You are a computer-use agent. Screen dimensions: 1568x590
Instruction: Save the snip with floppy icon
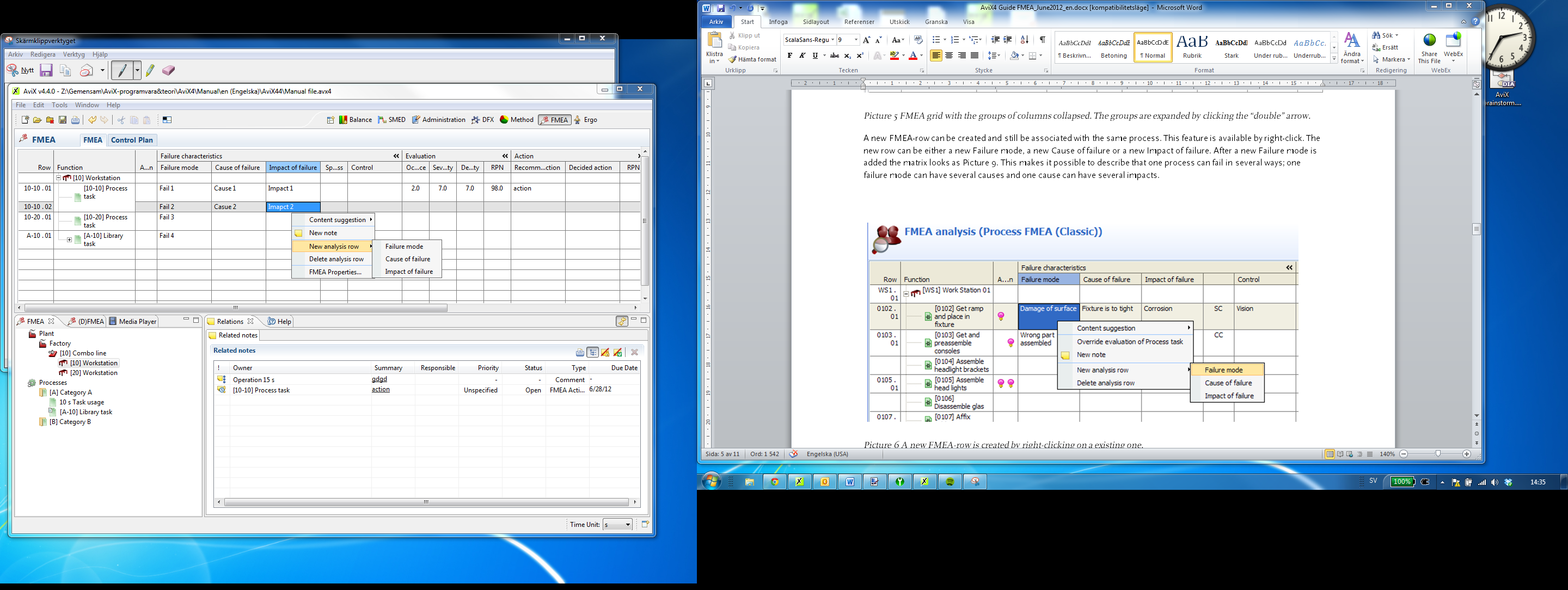tap(46, 71)
